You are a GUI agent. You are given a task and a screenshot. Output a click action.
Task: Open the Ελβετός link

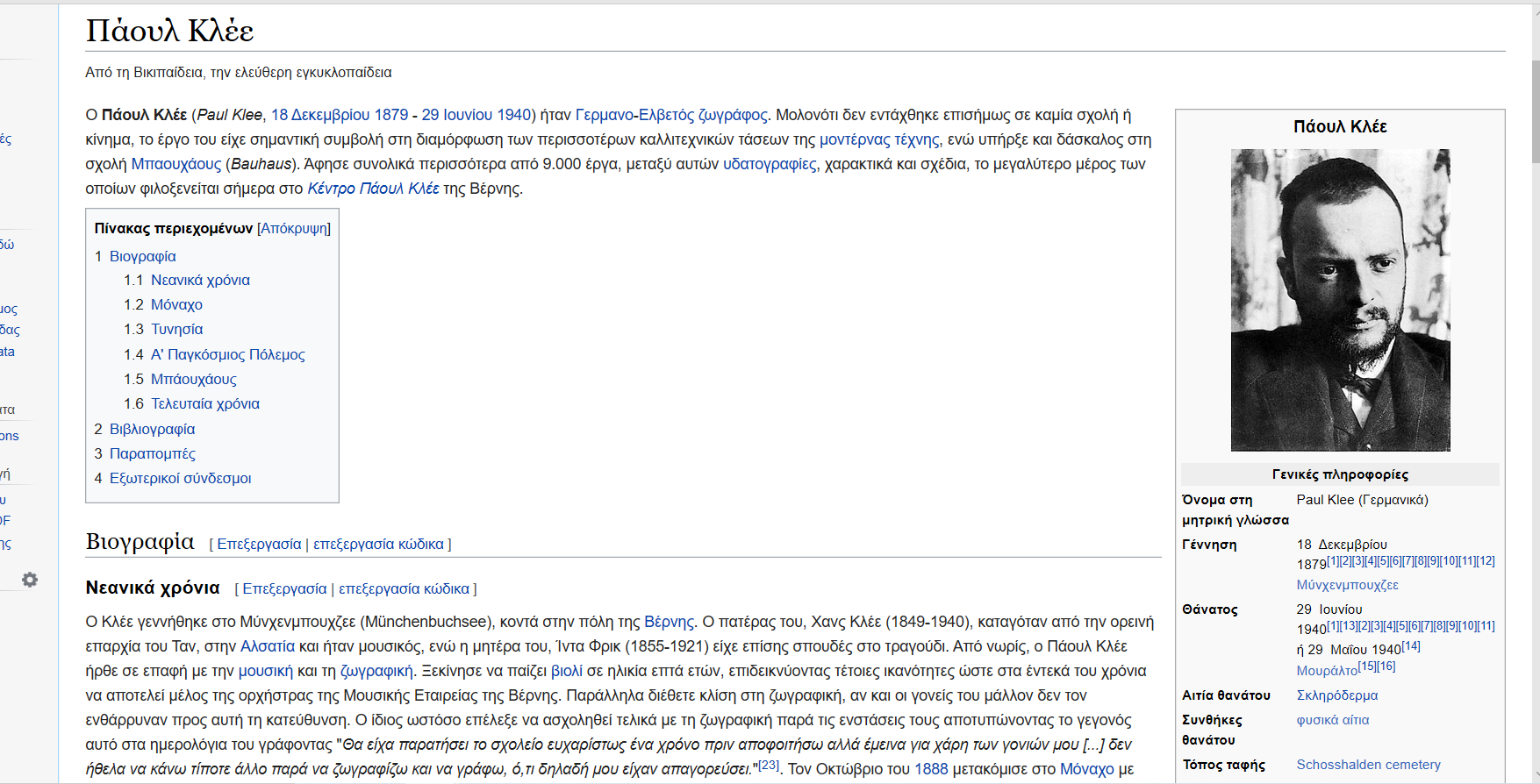click(666, 115)
